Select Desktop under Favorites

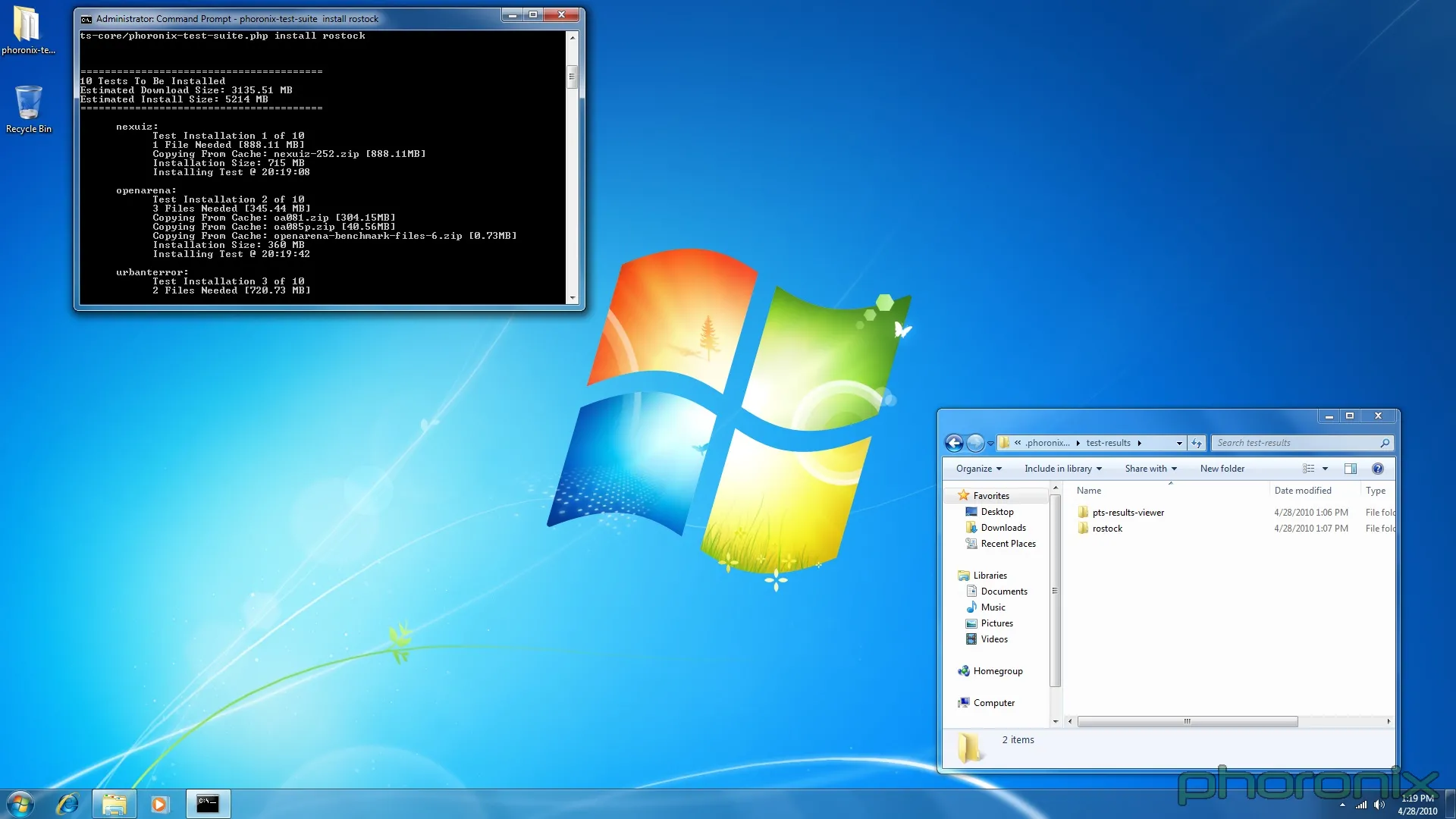(x=996, y=512)
